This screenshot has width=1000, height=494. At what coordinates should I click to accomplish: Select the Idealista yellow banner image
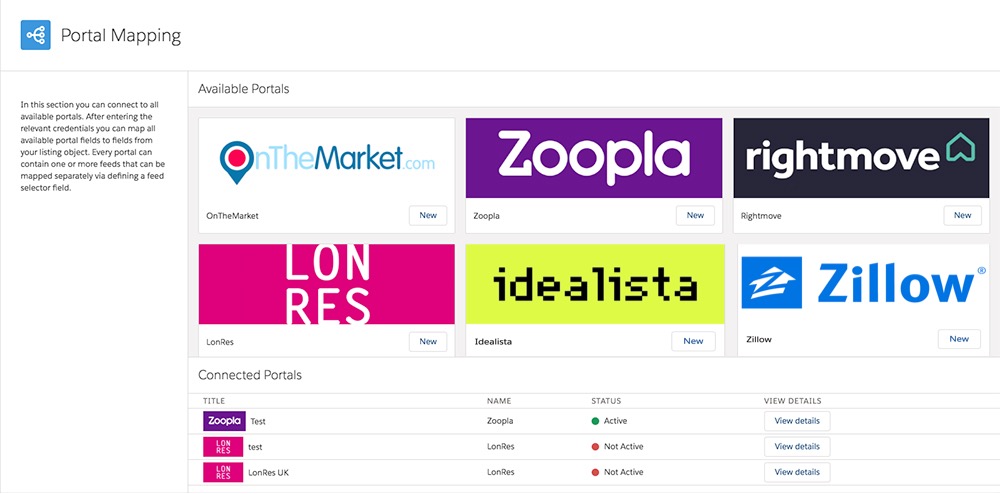click(x=594, y=284)
